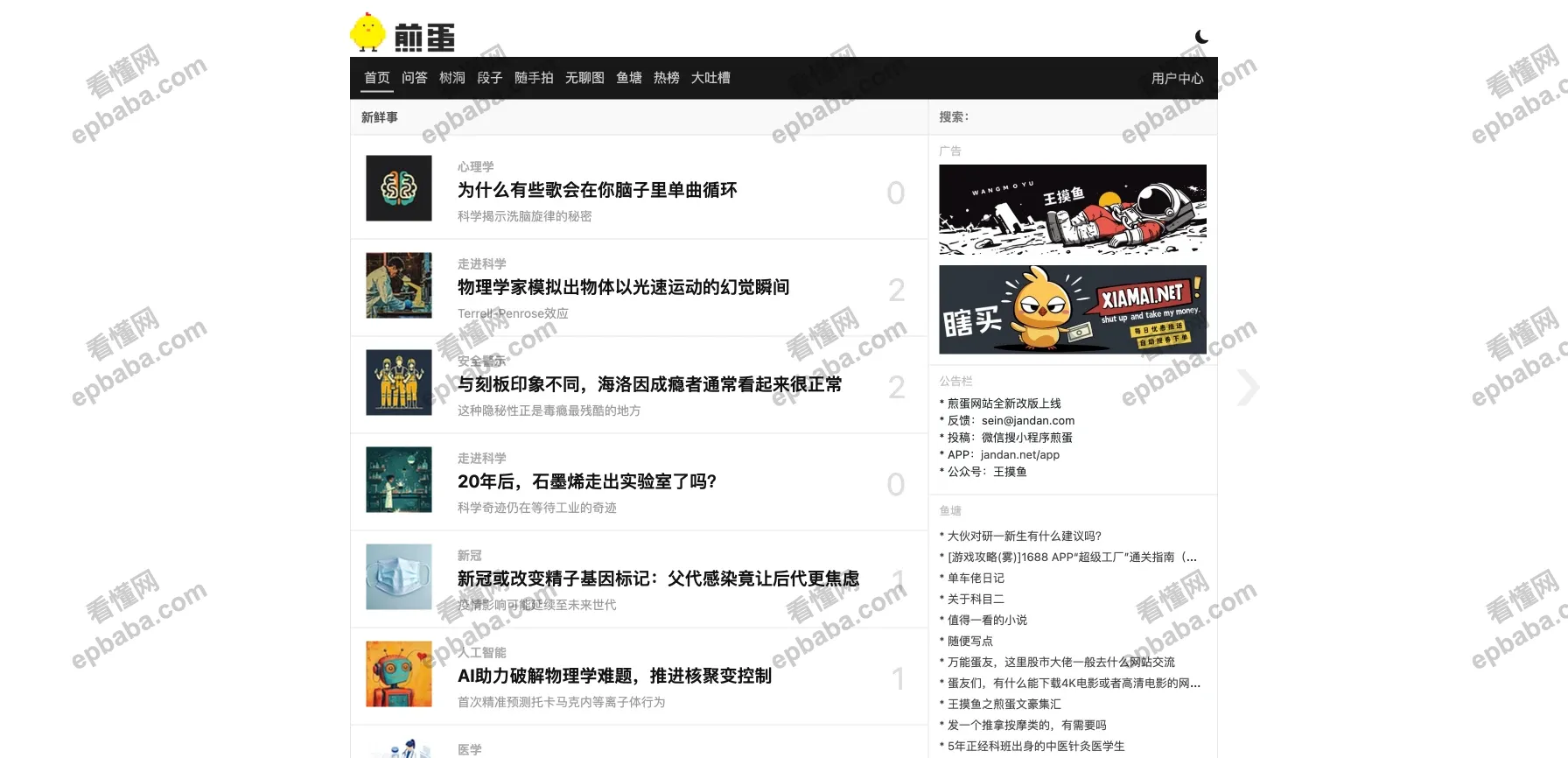
Task: Click the 王摸鱼 astronaut ad banner
Action: point(1073,209)
